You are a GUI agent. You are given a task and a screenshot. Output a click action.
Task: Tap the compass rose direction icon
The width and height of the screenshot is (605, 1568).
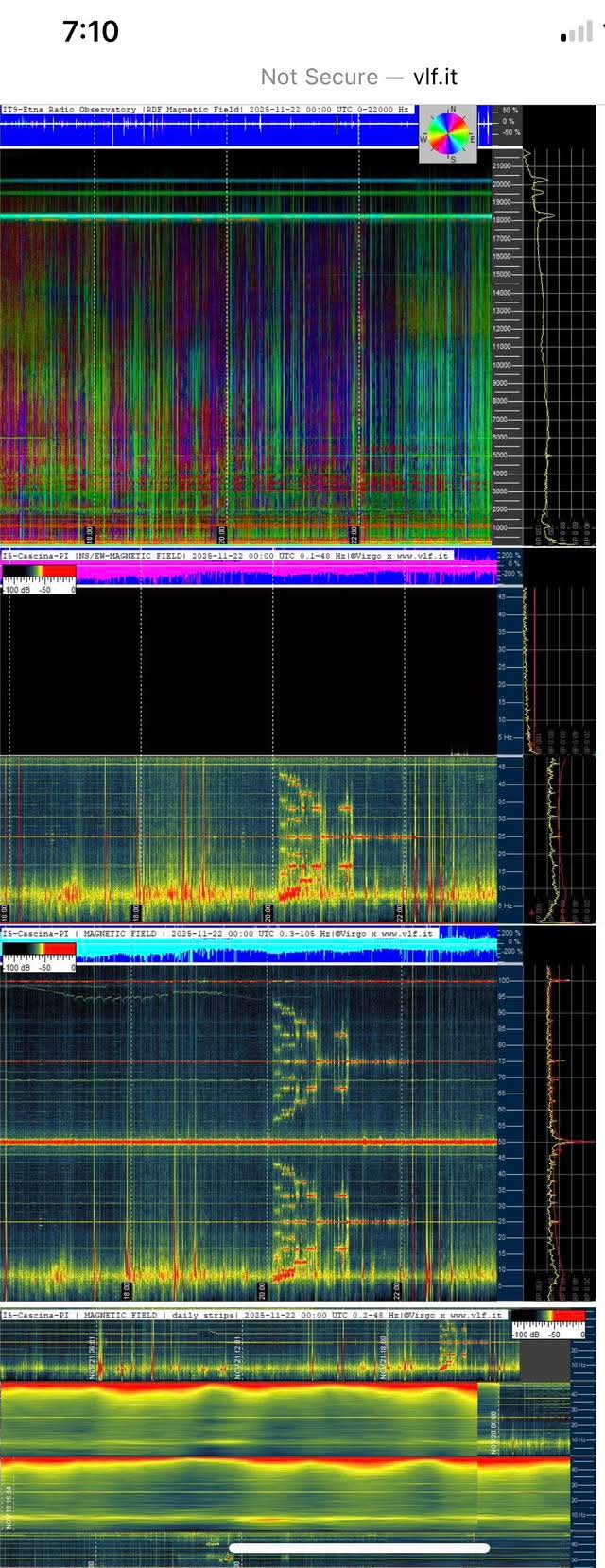coord(452,131)
